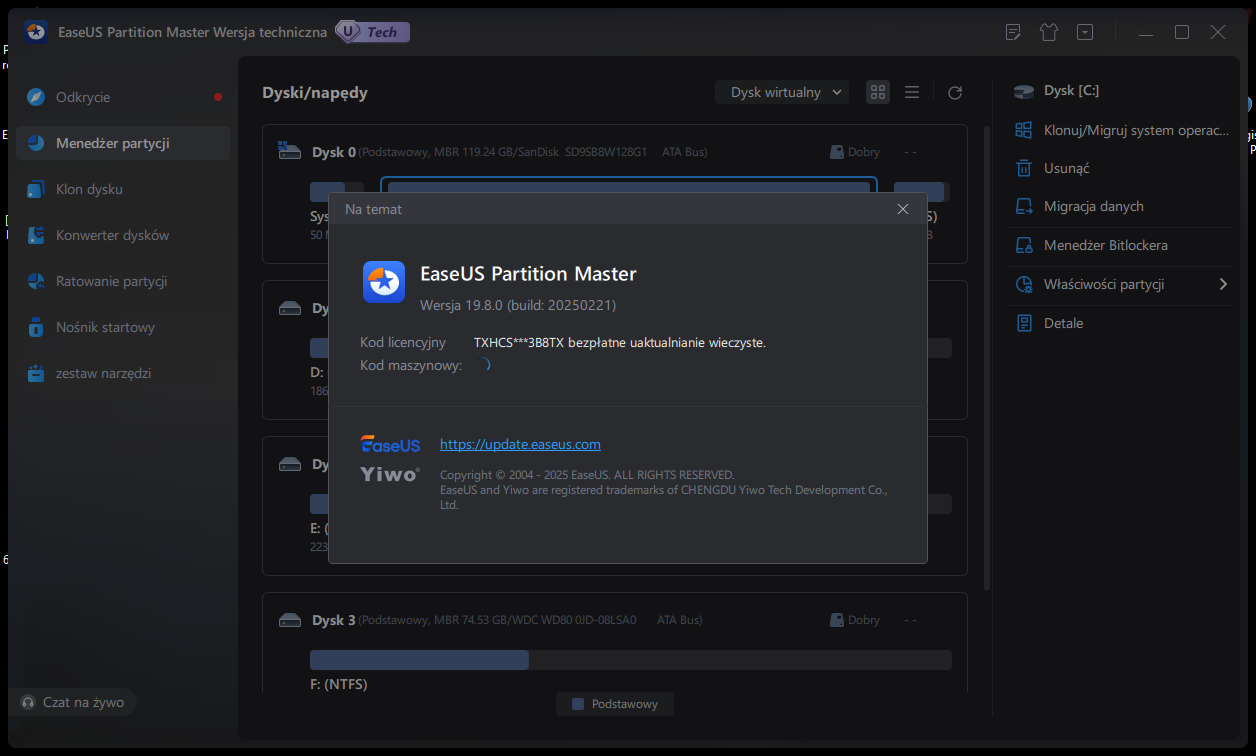Click the Odkrycie compass icon
1256x756 pixels.
pyautogui.click(x=36, y=97)
